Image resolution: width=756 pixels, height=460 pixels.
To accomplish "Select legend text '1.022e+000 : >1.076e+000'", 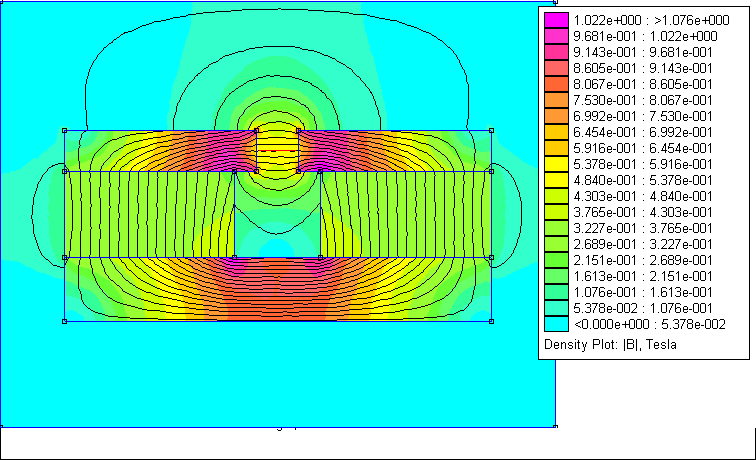I will click(x=651, y=20).
